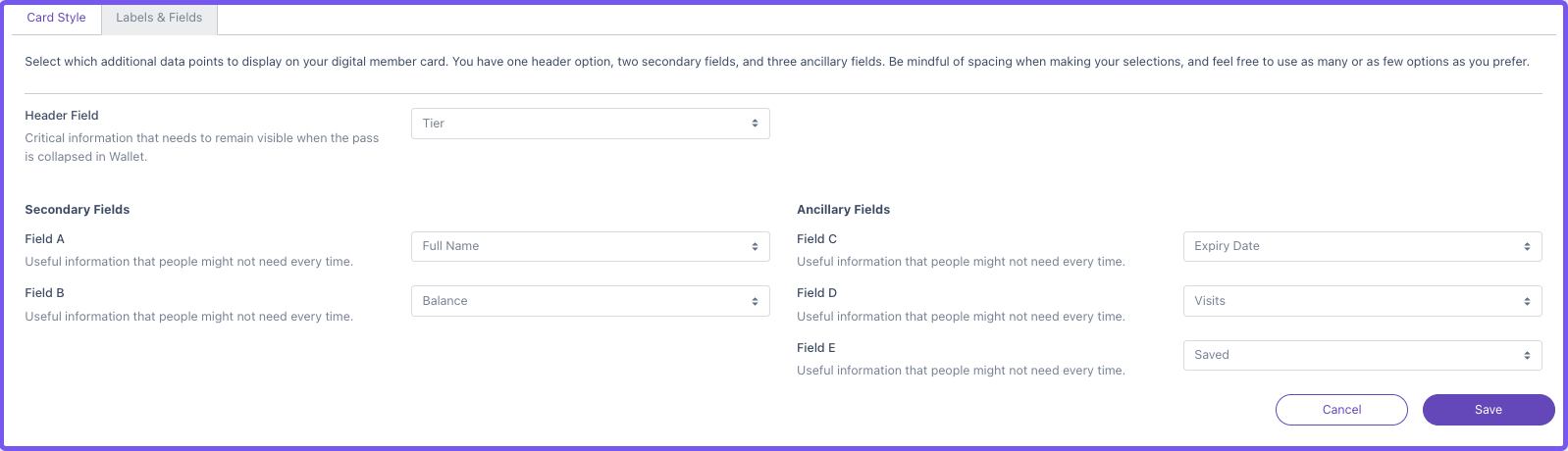This screenshot has width=1568, height=451.
Task: Open the Full Name dropdown for Field A
Action: (x=590, y=246)
